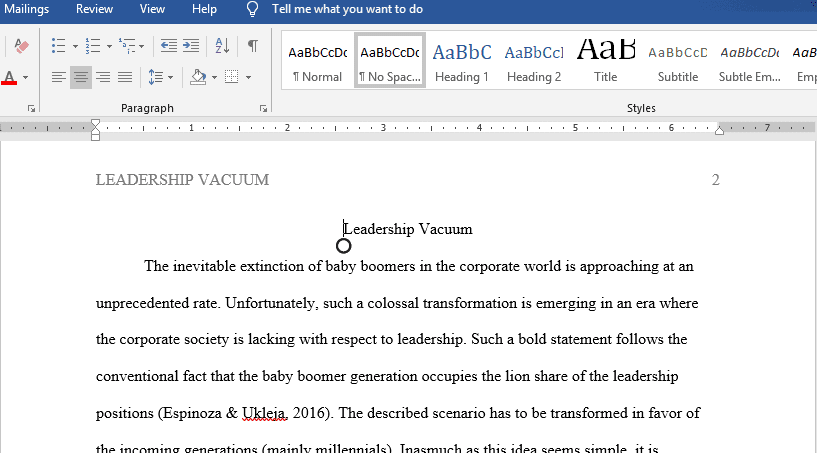Open Bullets library dropdown arrow
This screenshot has width=817, height=453.
pos(75,46)
